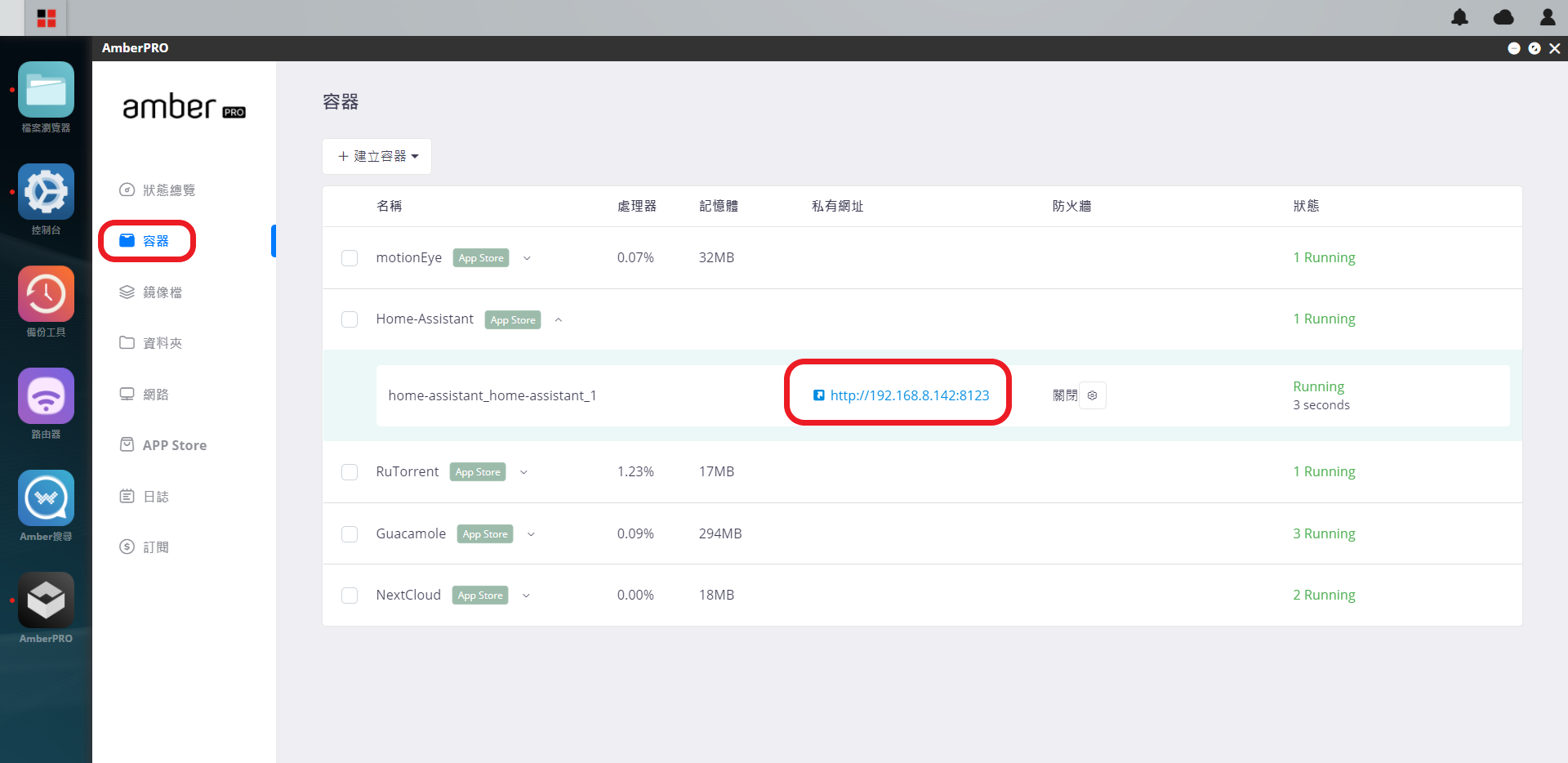Check the Guacamole row checkbox
Screen dimensions: 1568x763
350,534
